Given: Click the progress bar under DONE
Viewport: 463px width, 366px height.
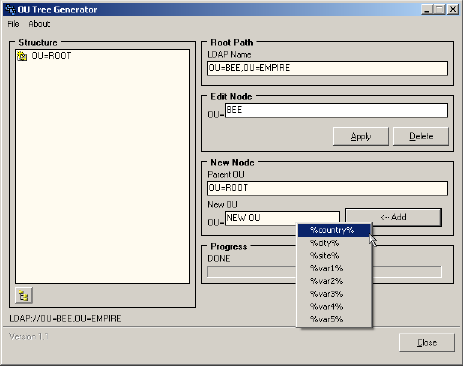Looking at the screenshot, I should [324, 272].
